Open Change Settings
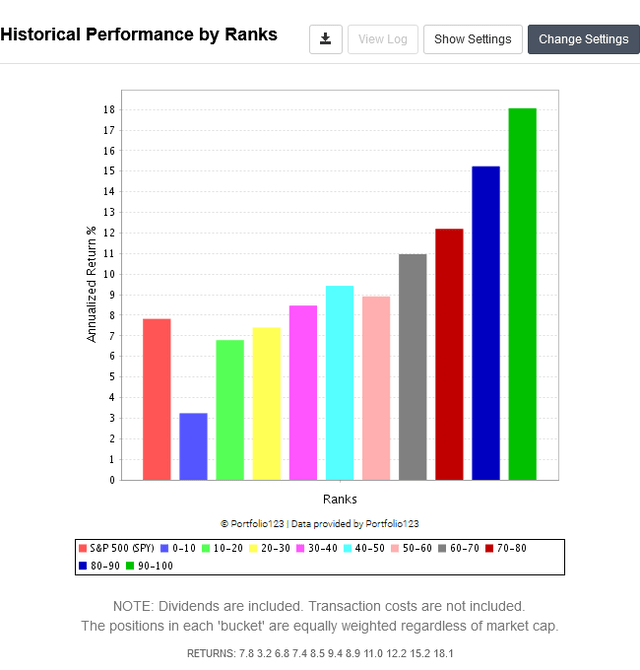This screenshot has width=640, height=670. 583,39
